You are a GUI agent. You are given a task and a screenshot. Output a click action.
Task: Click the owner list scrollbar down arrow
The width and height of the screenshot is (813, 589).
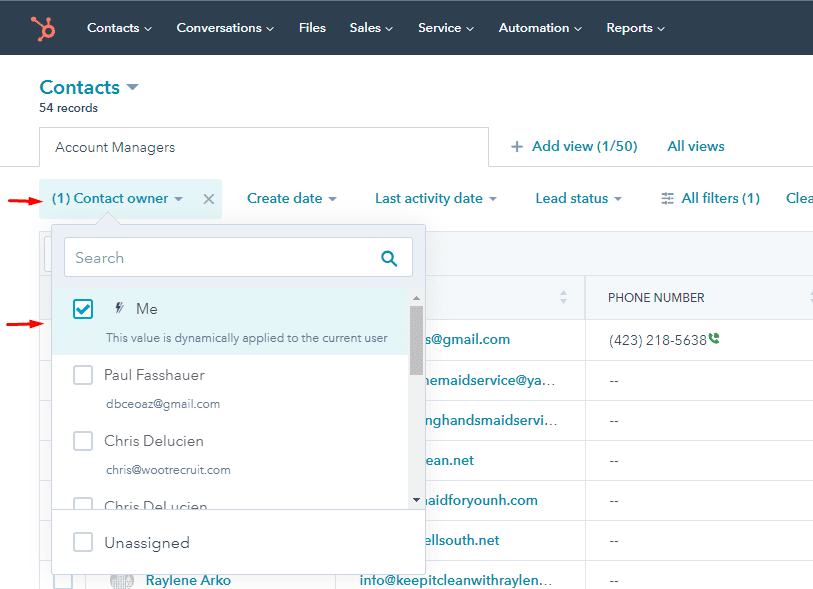(x=416, y=498)
